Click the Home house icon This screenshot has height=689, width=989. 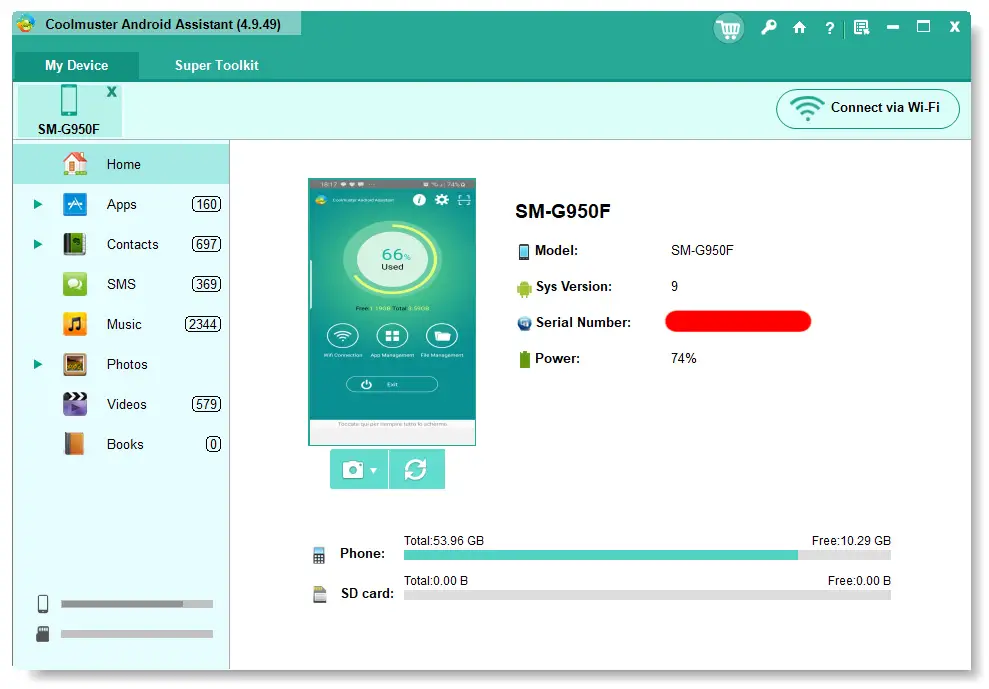click(75, 164)
